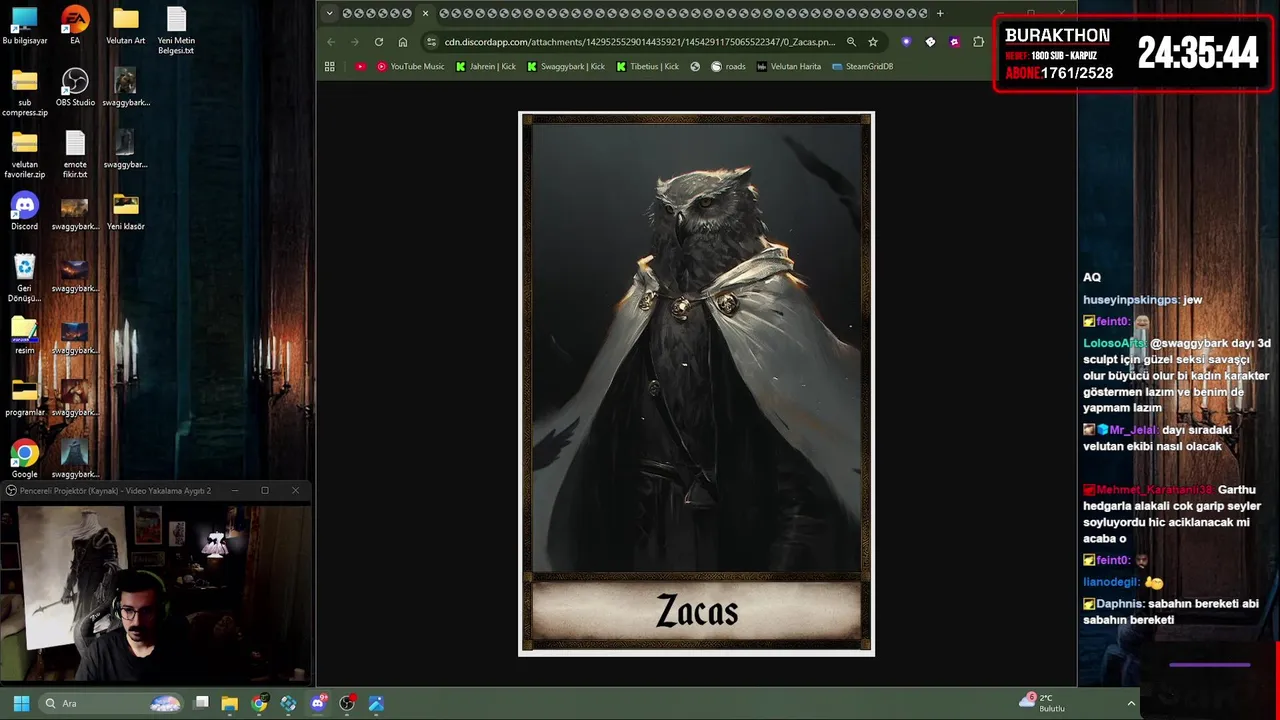Click the browser Back arrow
The image size is (1280, 720).
pos(331,42)
